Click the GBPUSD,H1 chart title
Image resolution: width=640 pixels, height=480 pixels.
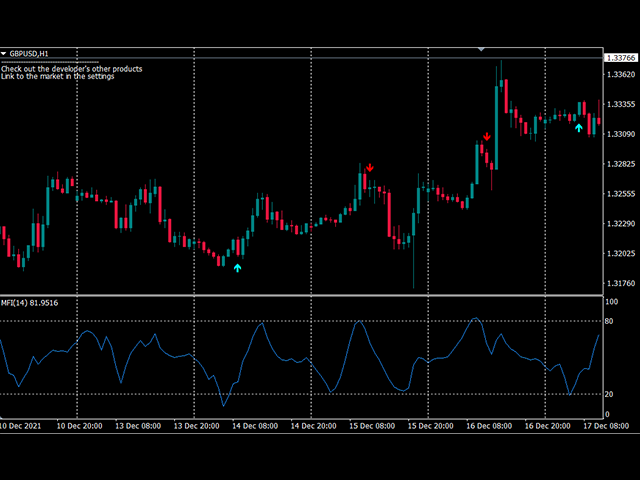30,53
